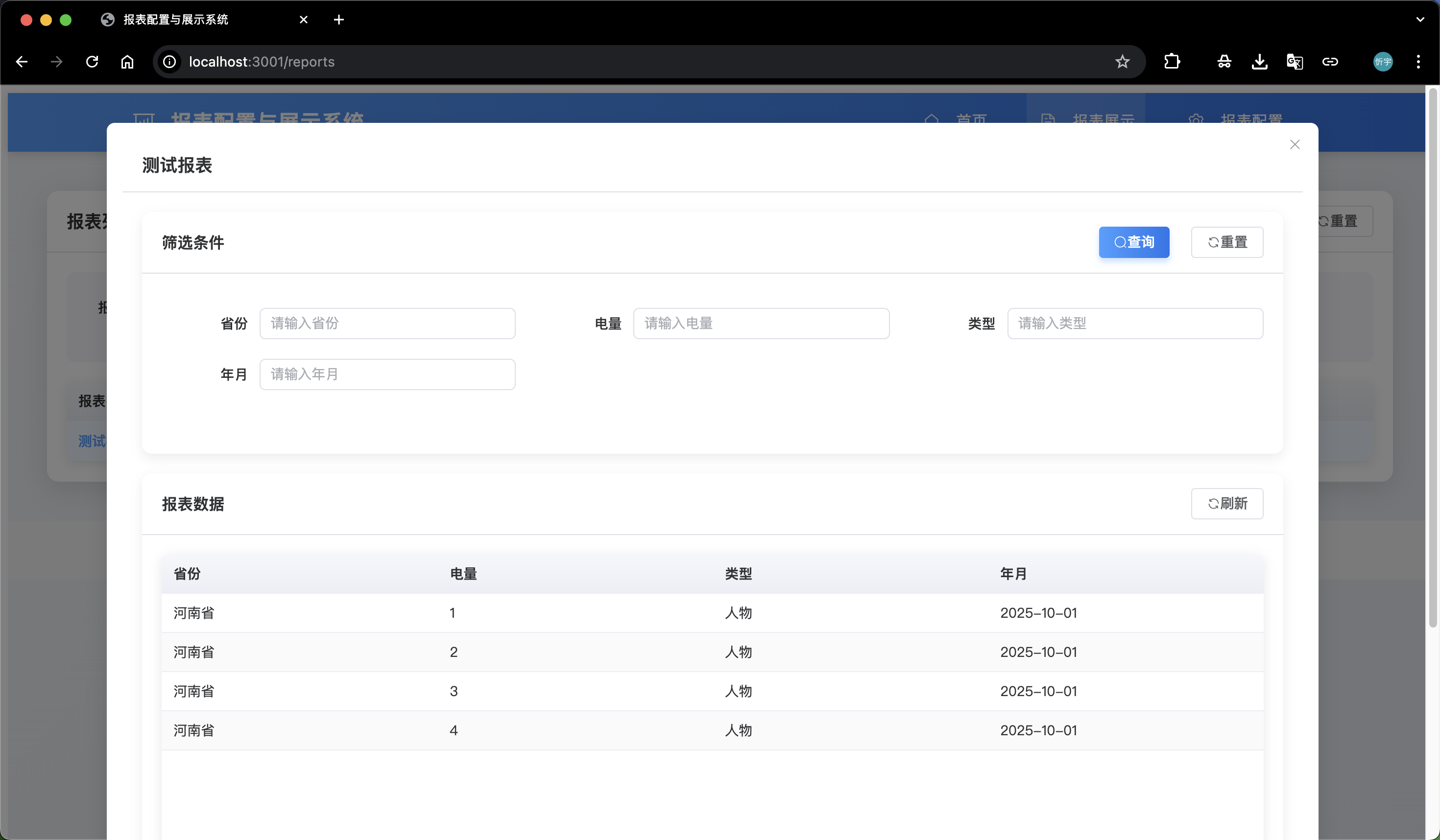This screenshot has height=840, width=1440.
Task: Open the browser downloads icon
Action: click(1259, 62)
